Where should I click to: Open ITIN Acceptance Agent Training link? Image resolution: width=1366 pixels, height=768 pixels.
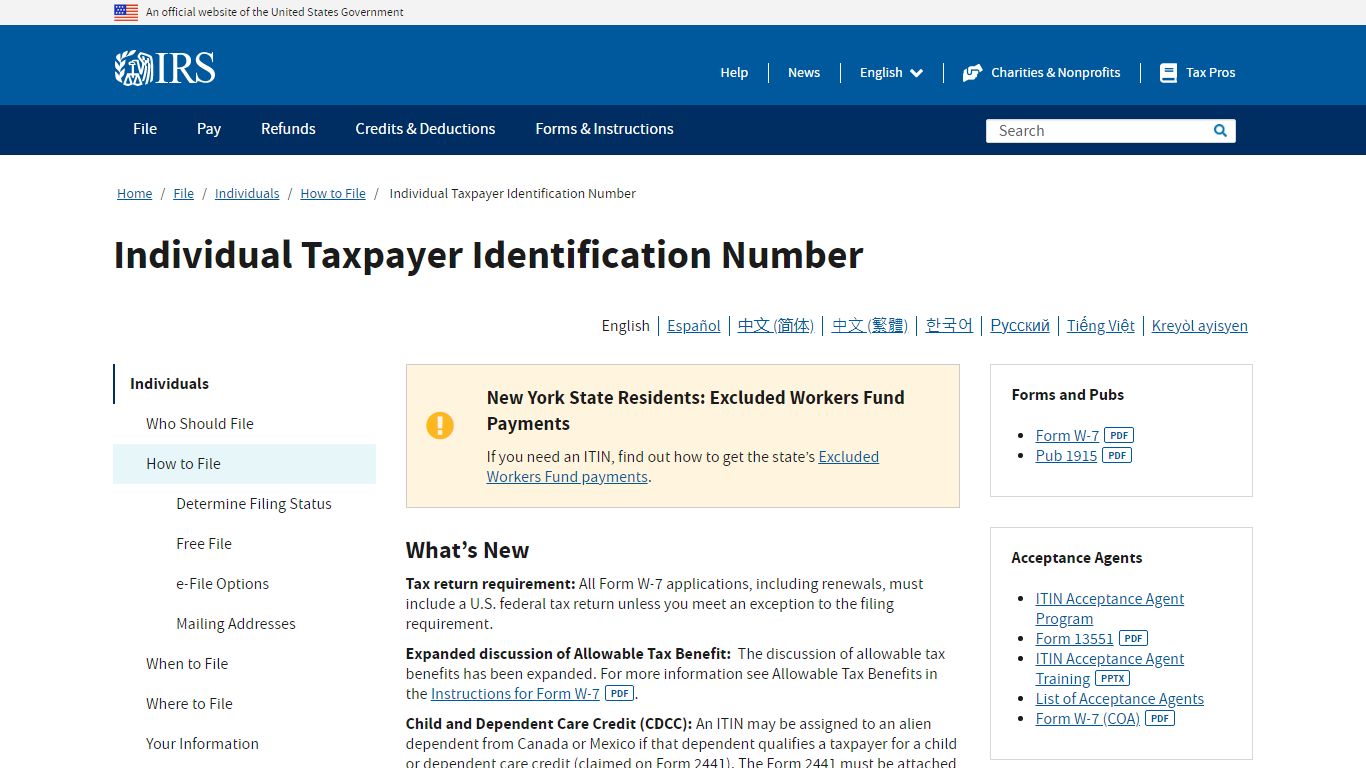1110,669
